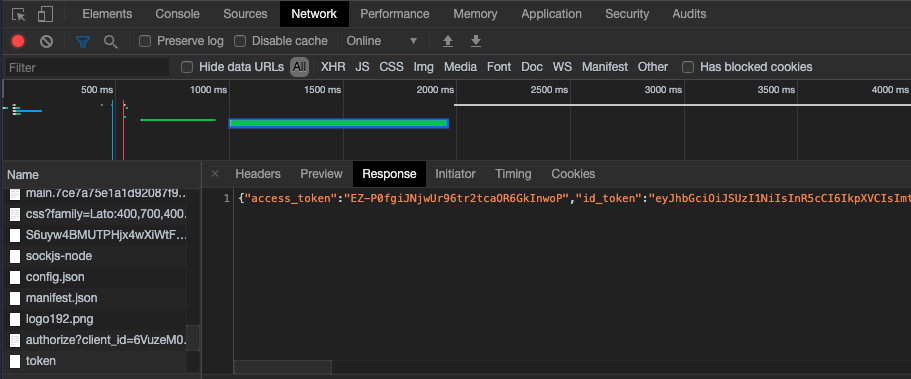The height and width of the screenshot is (379, 911).
Task: Click the export HAR download arrow
Action: [x=476, y=41]
